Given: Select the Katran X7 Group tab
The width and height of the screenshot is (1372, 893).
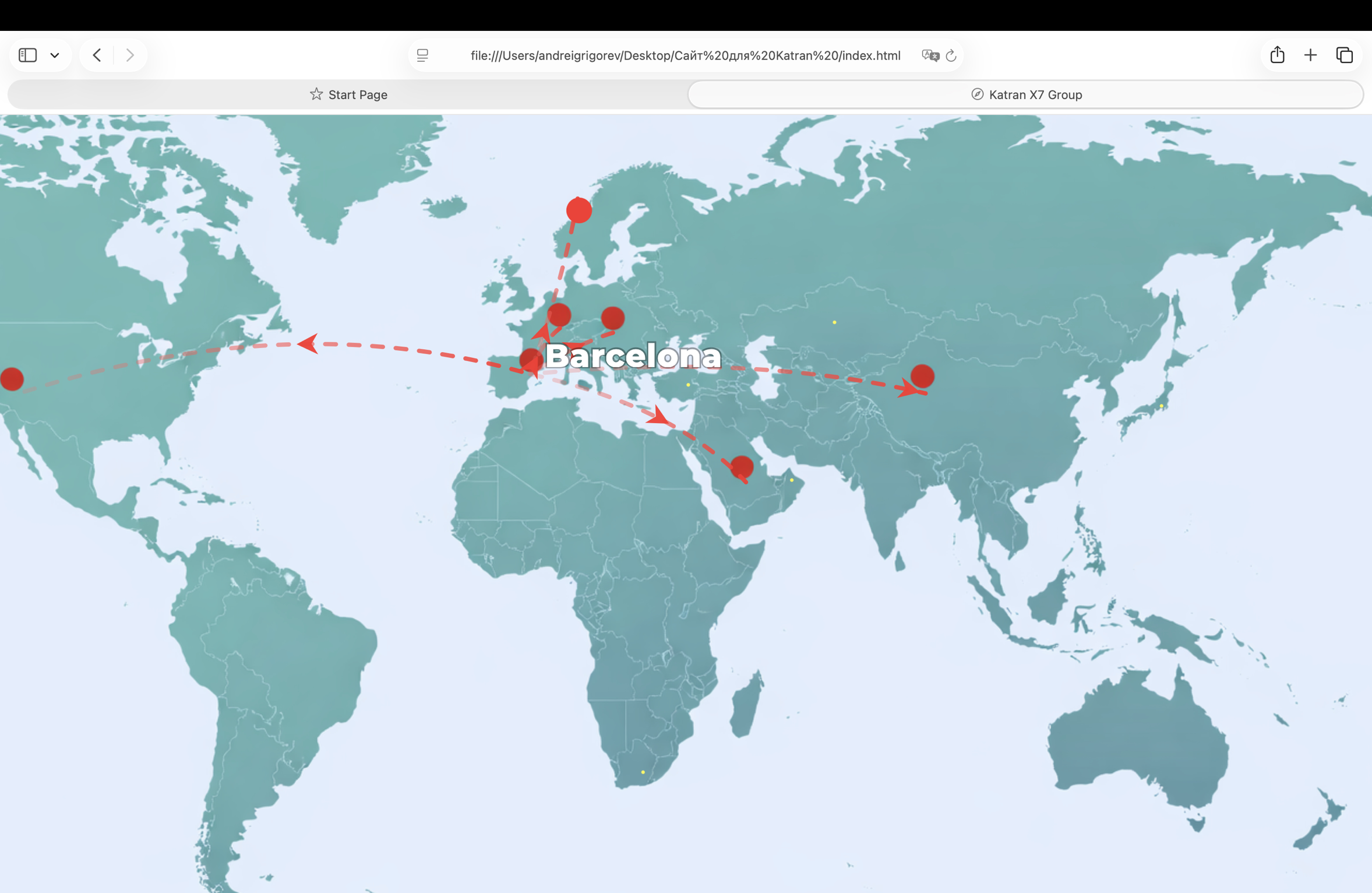Looking at the screenshot, I should tap(1025, 94).
